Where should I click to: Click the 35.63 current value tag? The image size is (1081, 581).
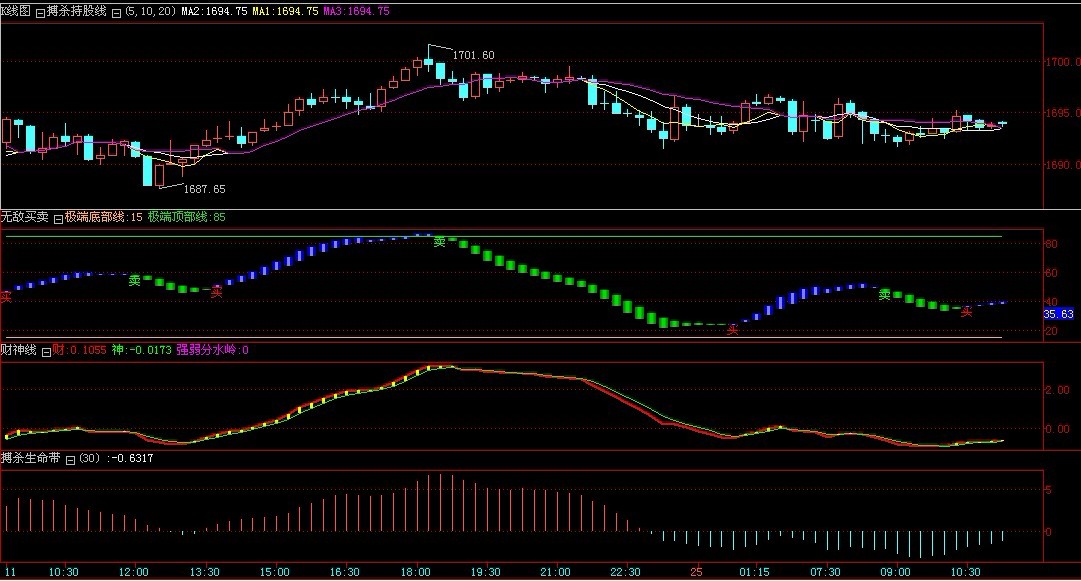point(1058,314)
